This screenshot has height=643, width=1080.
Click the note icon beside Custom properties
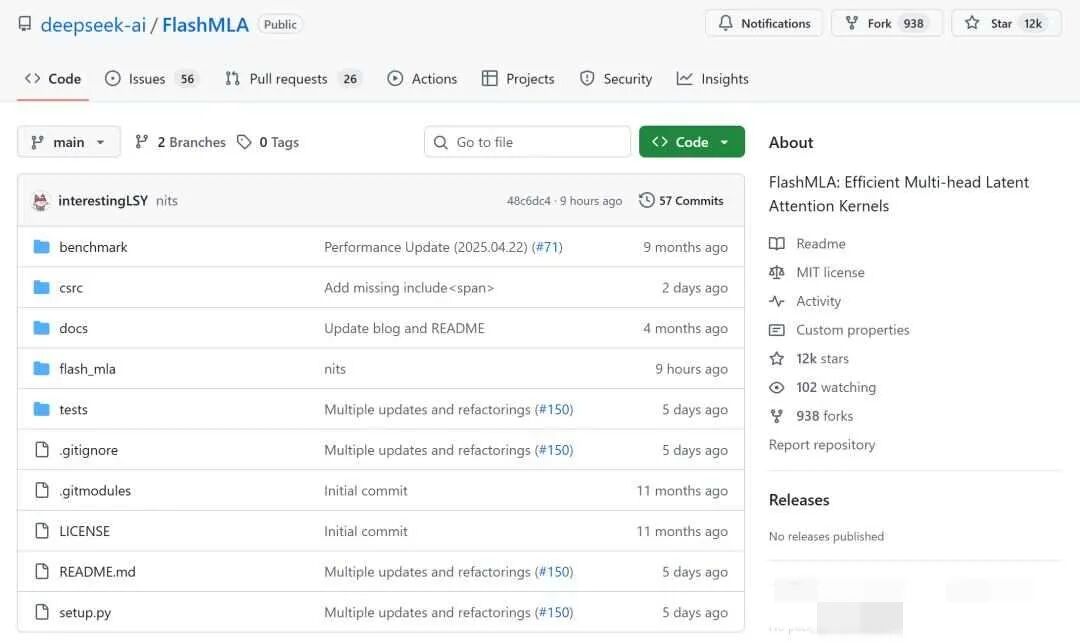pos(776,330)
